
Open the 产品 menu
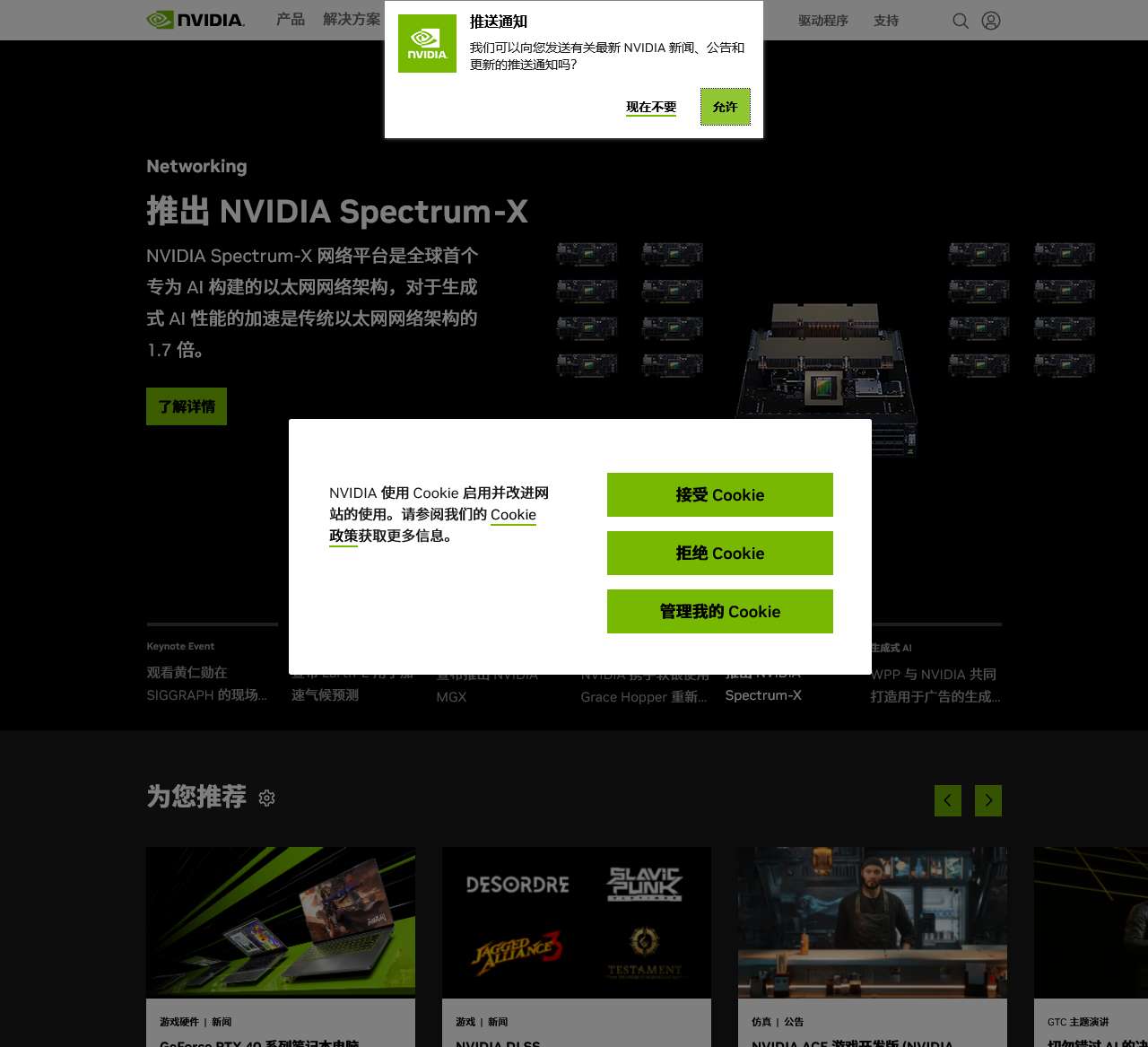[291, 19]
